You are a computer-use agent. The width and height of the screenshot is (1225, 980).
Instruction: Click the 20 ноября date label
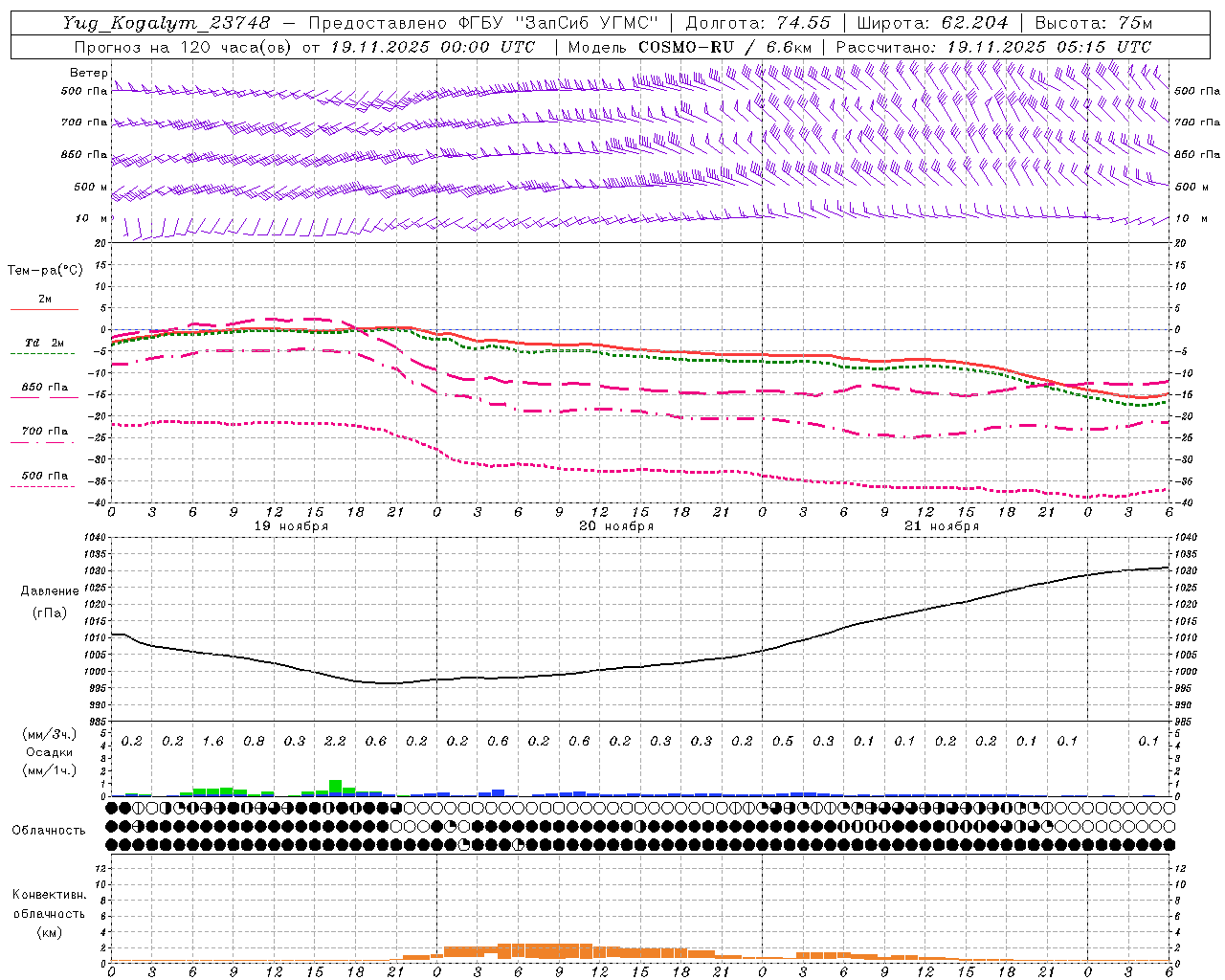pos(616,526)
